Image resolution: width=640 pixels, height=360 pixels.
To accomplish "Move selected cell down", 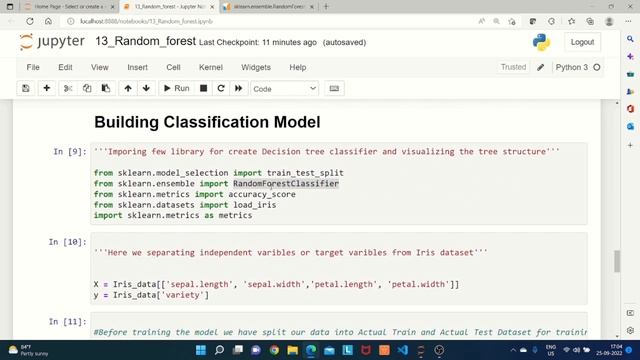I will click(146, 89).
